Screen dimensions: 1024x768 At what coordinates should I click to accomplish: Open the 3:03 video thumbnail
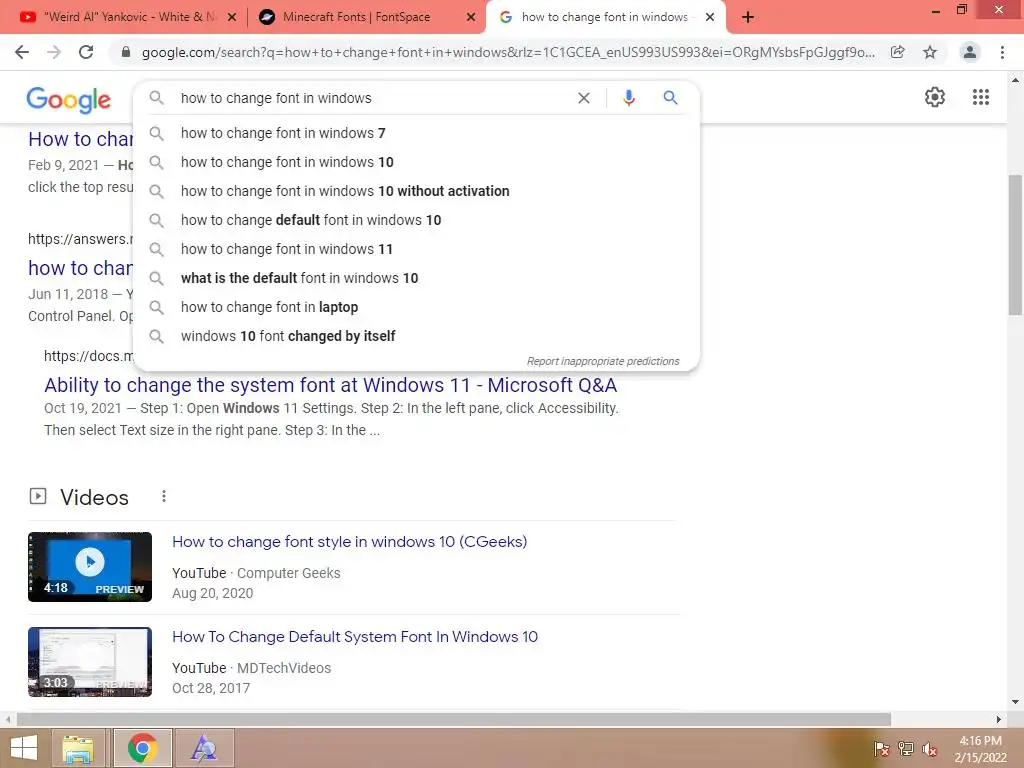(x=90, y=662)
